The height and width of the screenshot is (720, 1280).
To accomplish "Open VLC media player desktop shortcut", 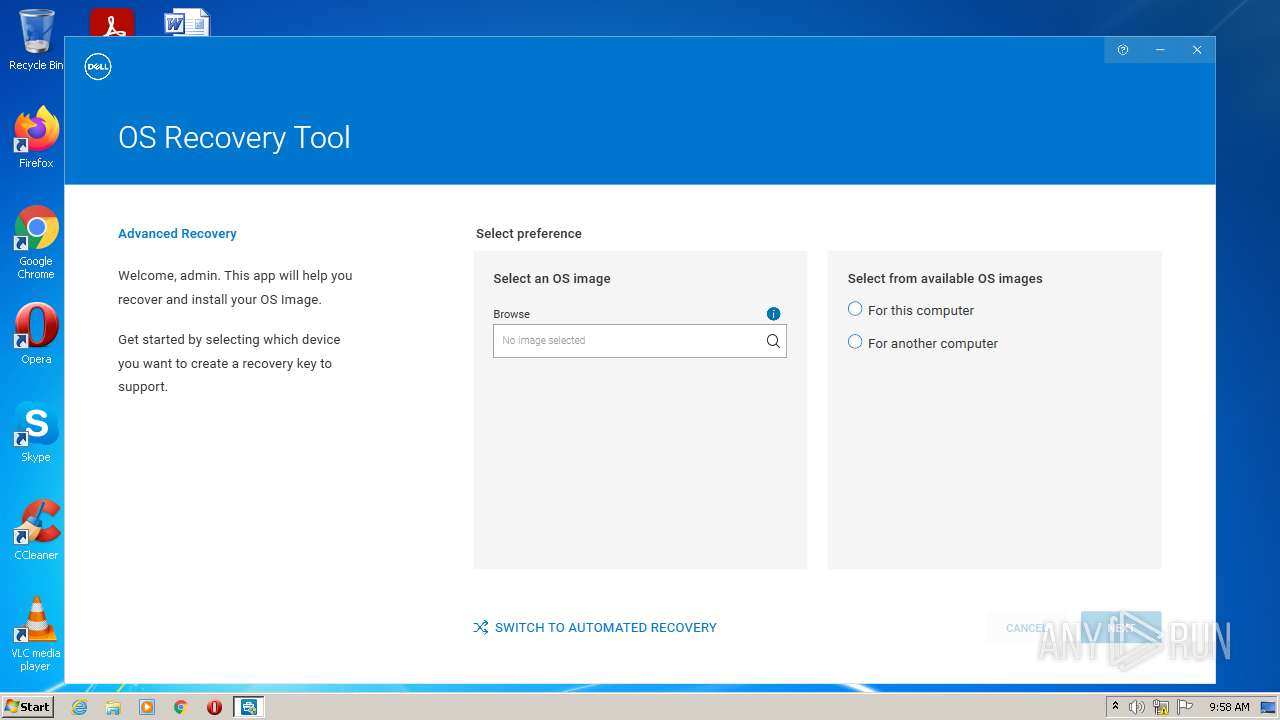I will click(36, 634).
